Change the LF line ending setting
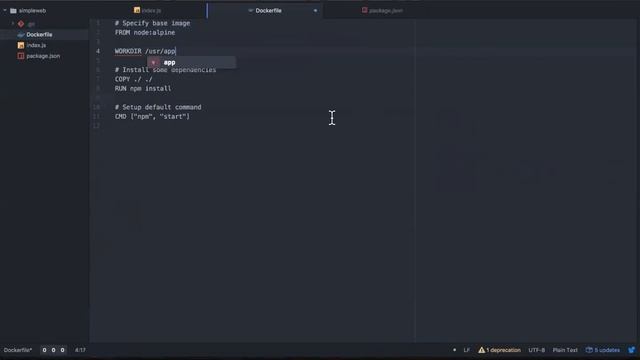The height and width of the screenshot is (360, 640). coord(467,350)
